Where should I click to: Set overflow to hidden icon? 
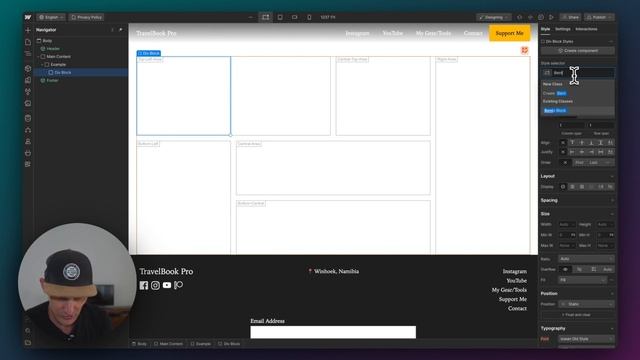coord(579,269)
